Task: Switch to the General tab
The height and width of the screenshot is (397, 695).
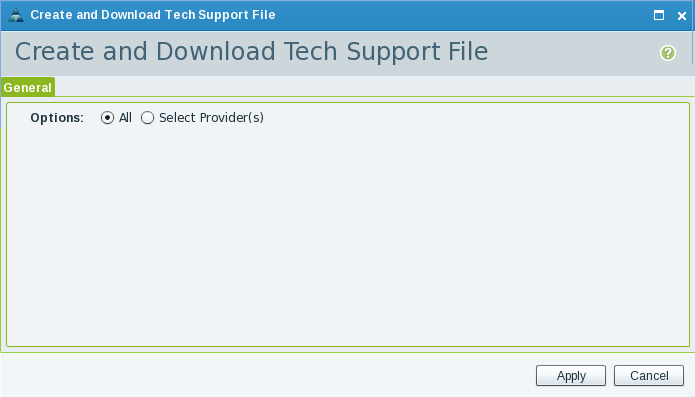Action: point(27,87)
